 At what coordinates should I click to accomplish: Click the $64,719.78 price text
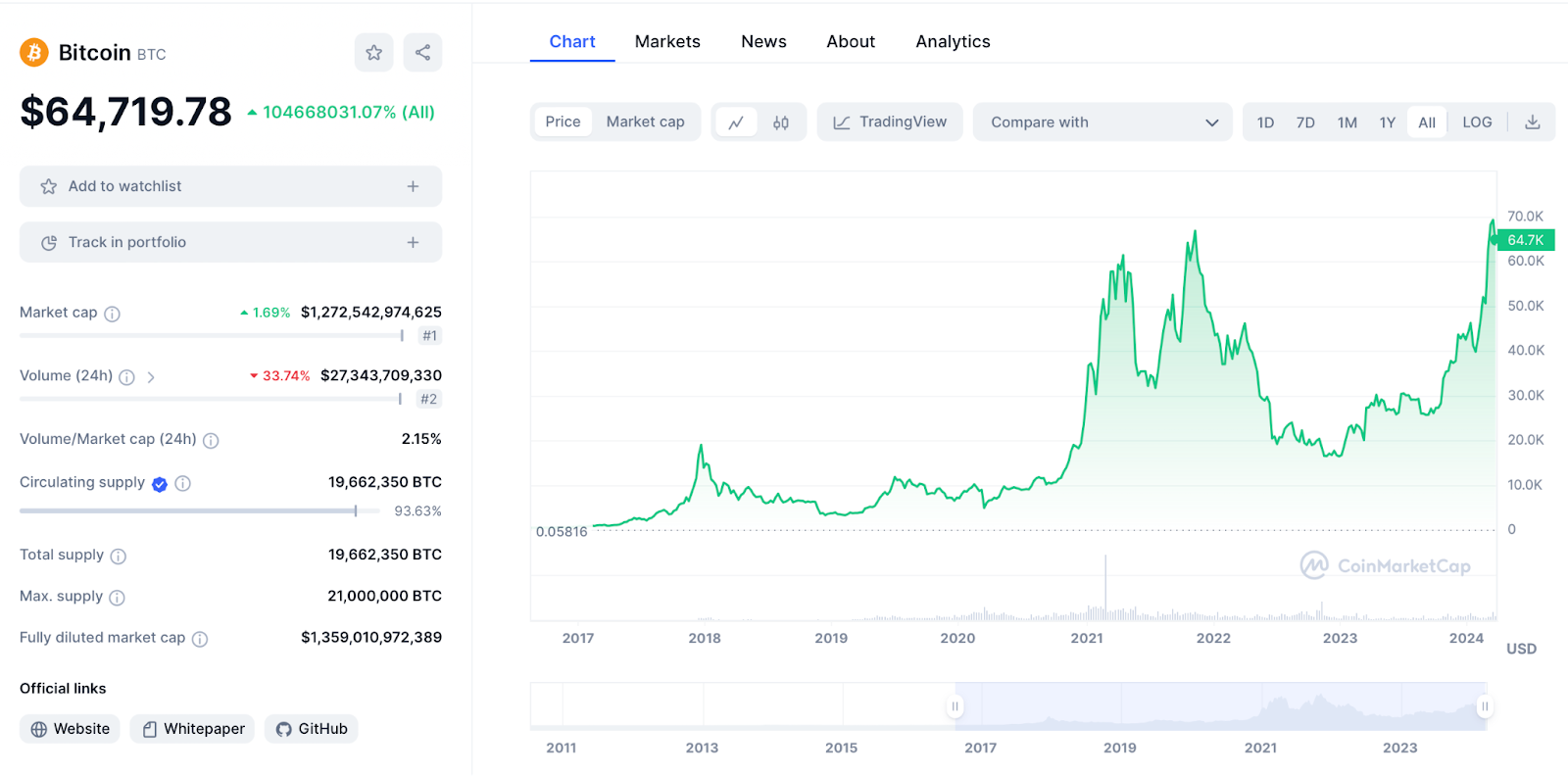point(125,112)
